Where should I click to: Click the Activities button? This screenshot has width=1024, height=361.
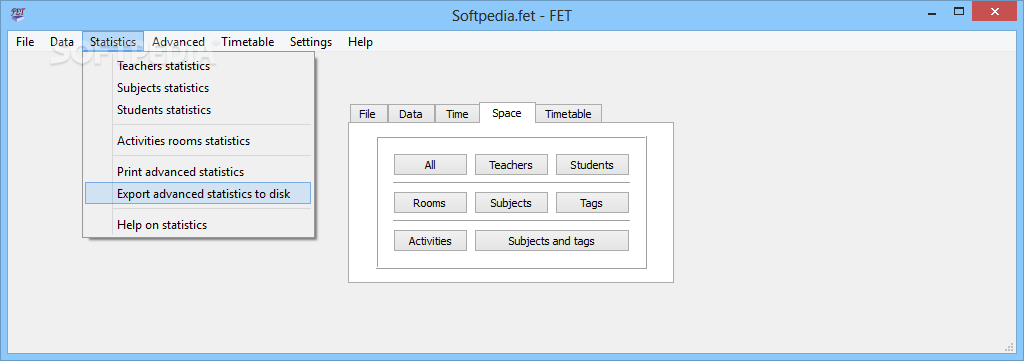click(430, 241)
